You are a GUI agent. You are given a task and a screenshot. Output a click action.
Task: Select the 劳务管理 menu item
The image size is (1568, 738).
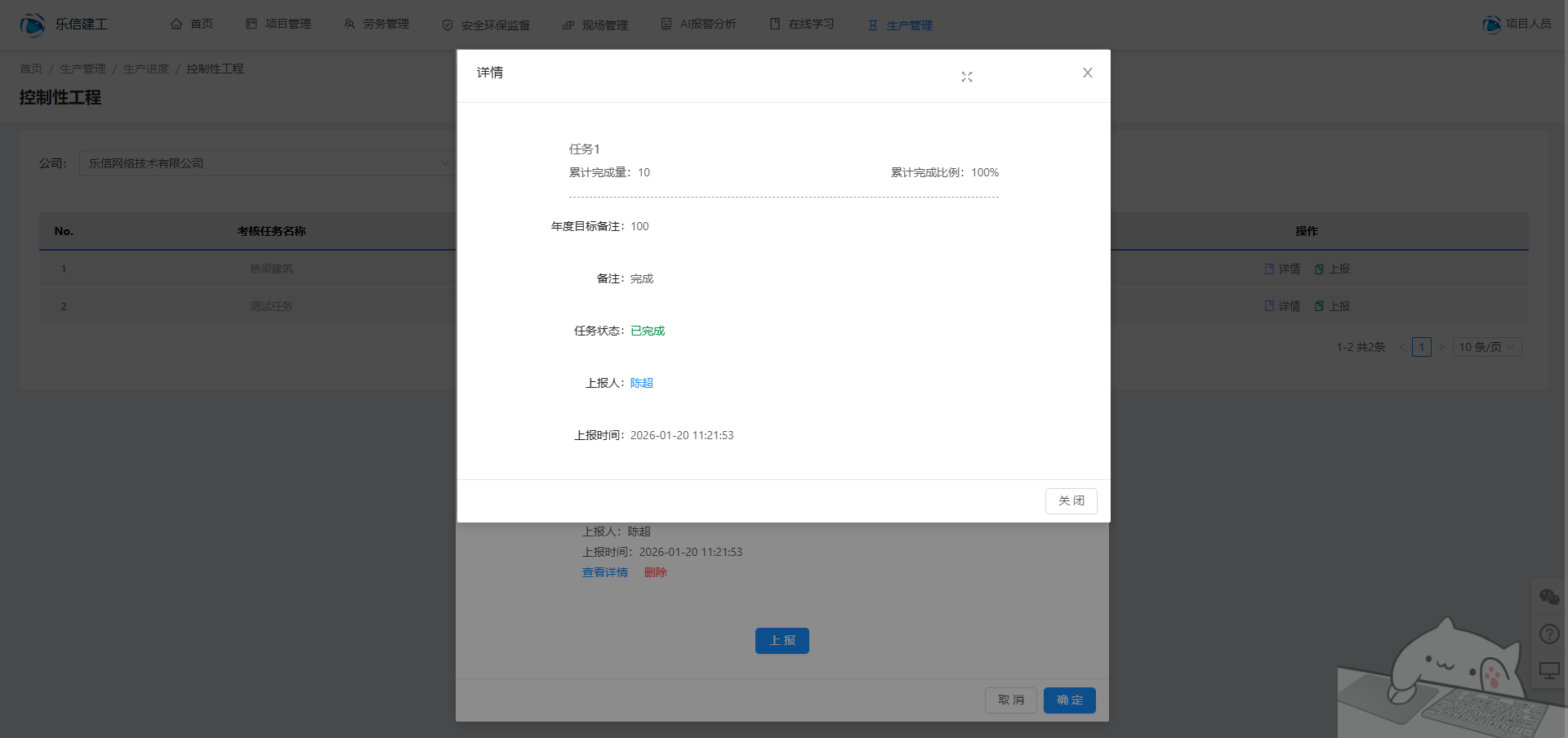[376, 24]
